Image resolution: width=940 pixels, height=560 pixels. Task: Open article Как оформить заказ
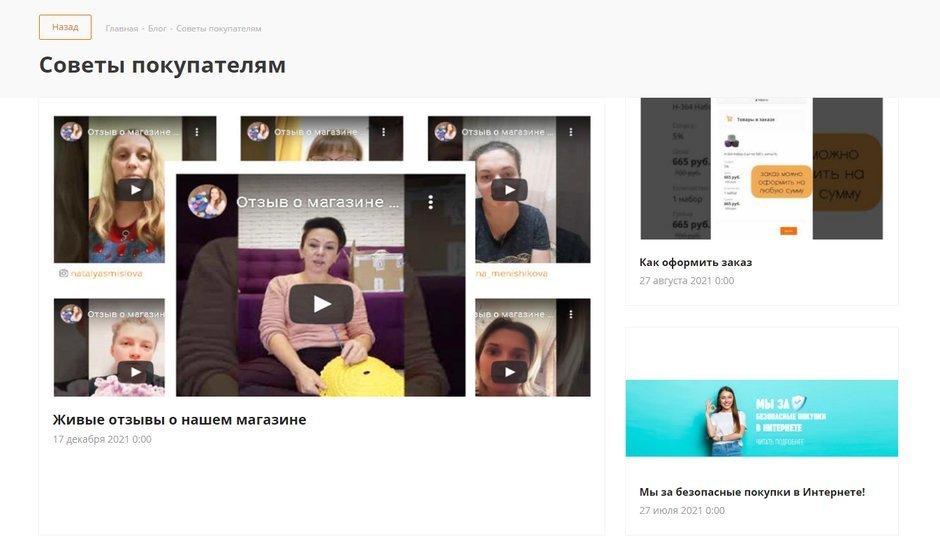pos(695,262)
